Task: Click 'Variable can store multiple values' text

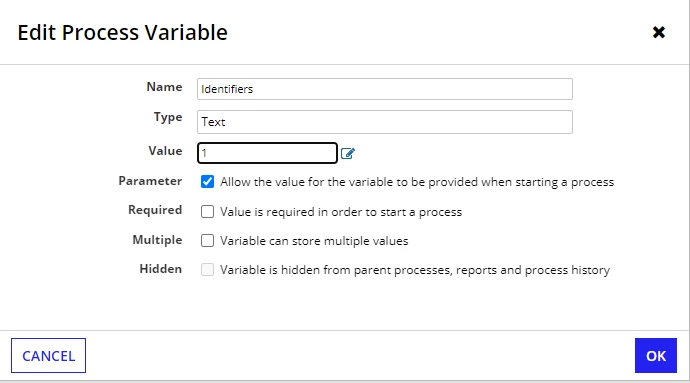Action: (x=314, y=241)
